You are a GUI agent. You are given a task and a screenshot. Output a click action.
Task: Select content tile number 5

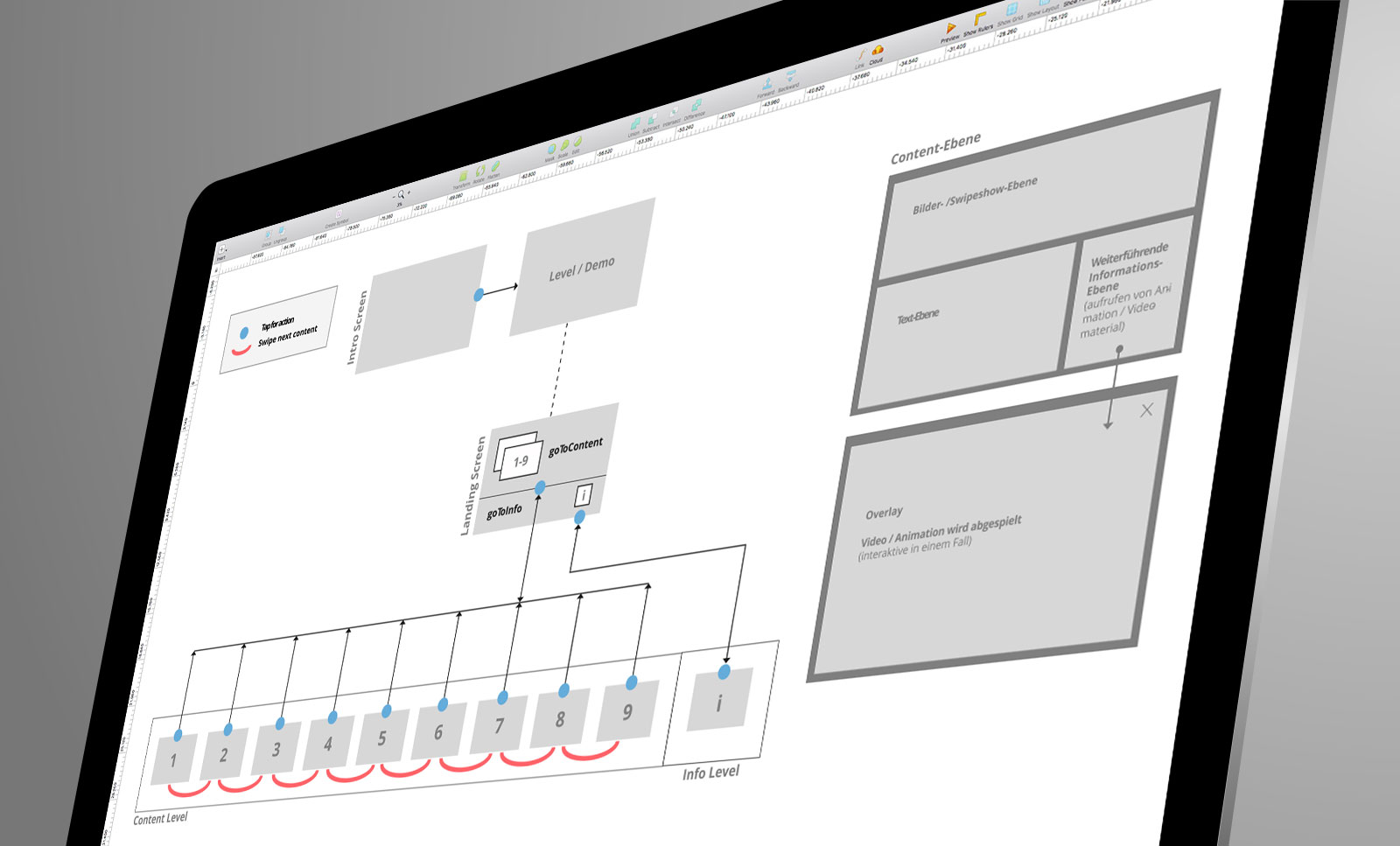(382, 738)
